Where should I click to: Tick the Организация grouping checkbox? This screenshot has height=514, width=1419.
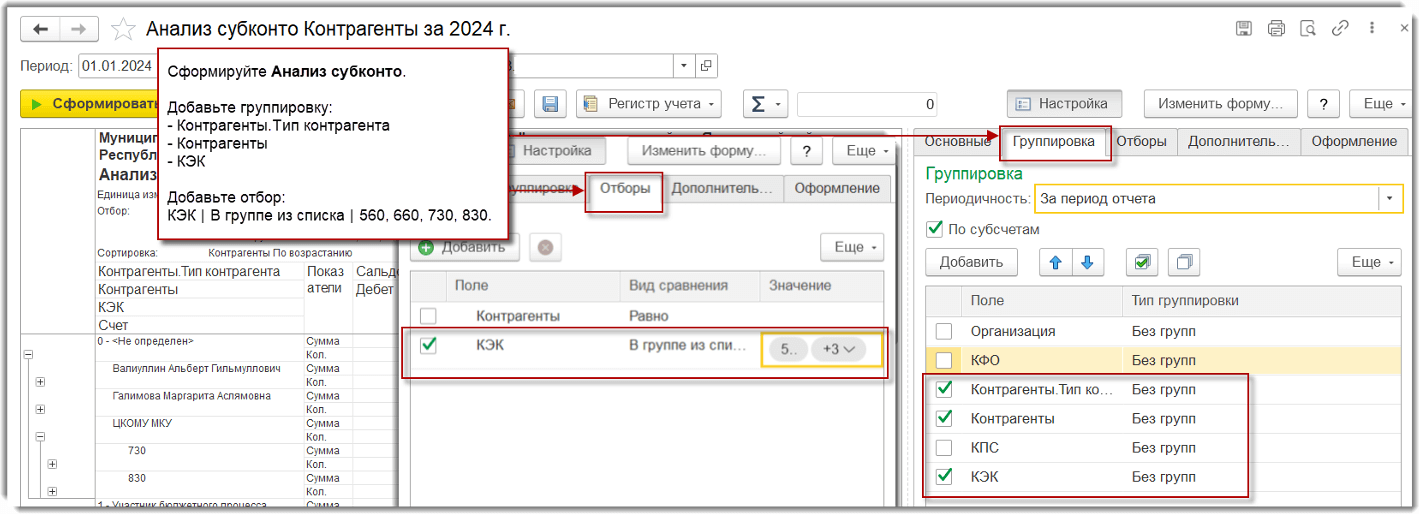pyautogui.click(x=943, y=331)
